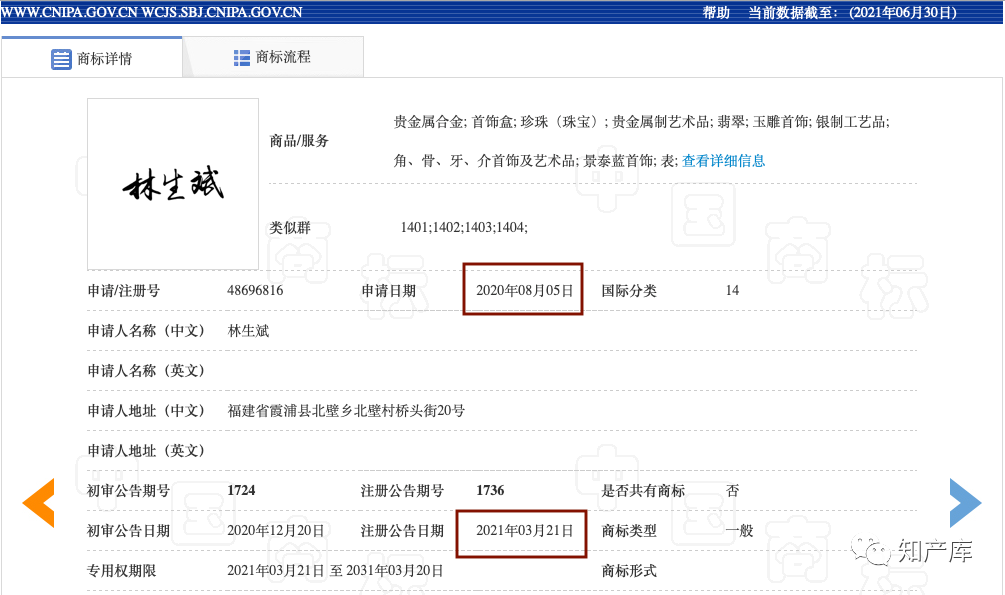Click the similar group codes 1401;1402;1403;1404
The image size is (1005, 595).
(x=464, y=228)
